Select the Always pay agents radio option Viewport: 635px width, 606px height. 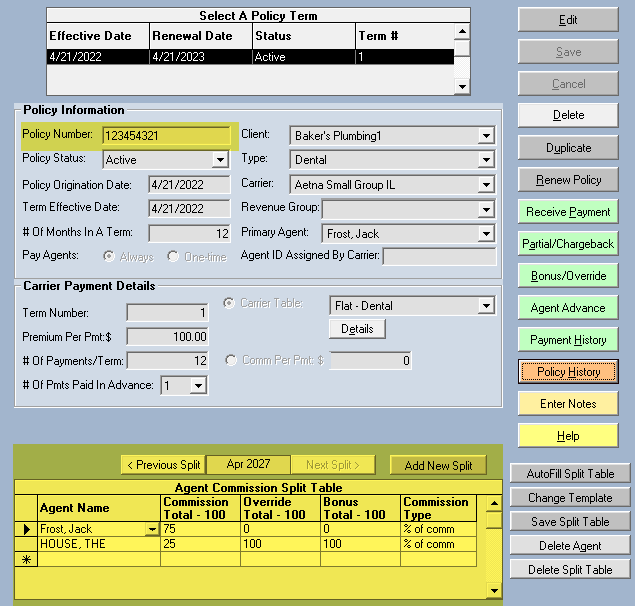(x=110, y=257)
